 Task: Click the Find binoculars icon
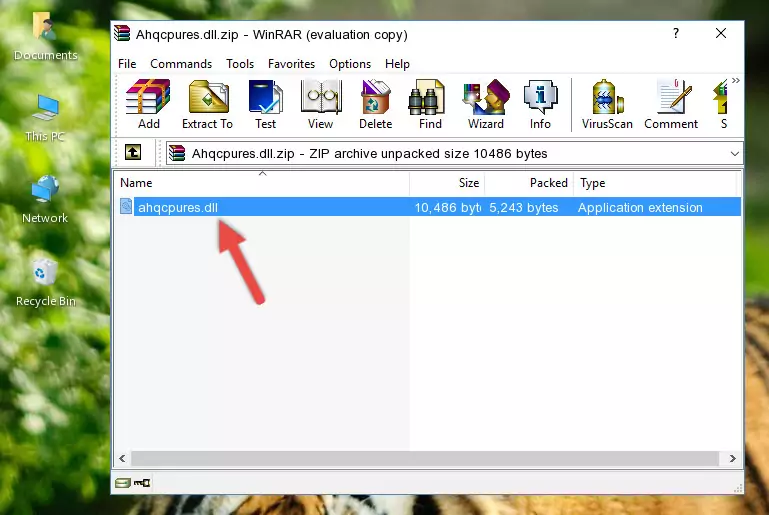click(x=430, y=104)
